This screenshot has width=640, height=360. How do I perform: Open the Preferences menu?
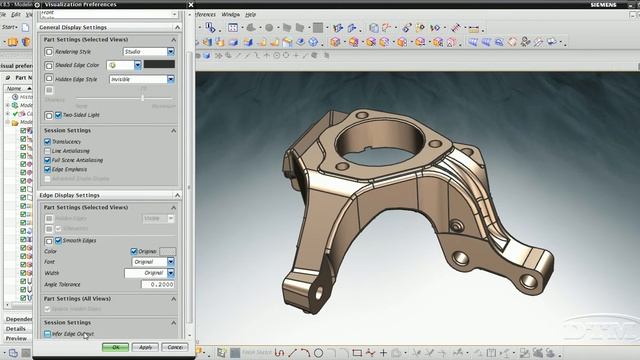click(206, 14)
